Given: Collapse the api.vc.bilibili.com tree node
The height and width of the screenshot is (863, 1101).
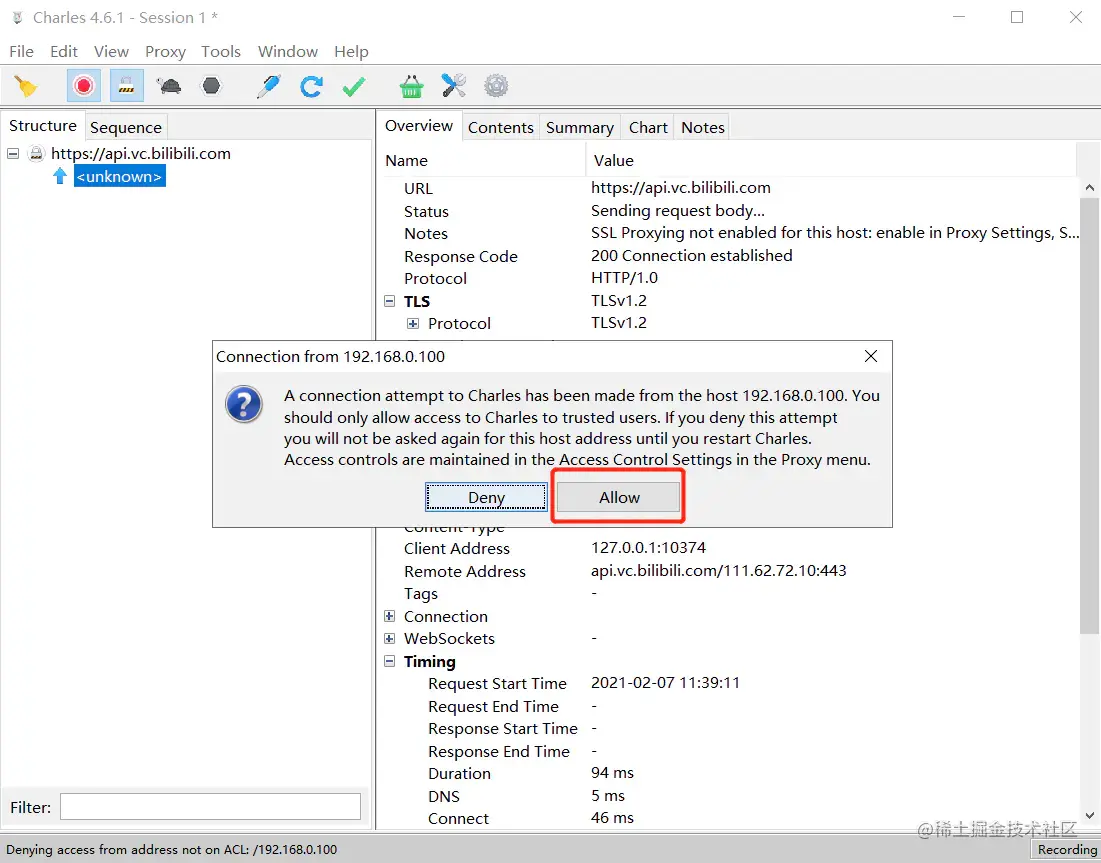Looking at the screenshot, I should (13, 154).
